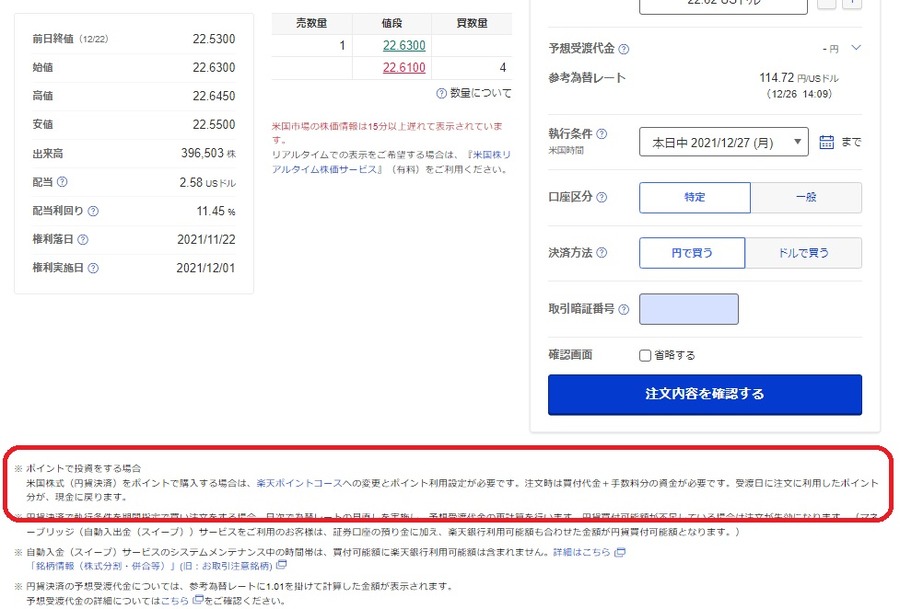Select 一般 account type
This screenshot has height=609, width=900.
[806, 197]
